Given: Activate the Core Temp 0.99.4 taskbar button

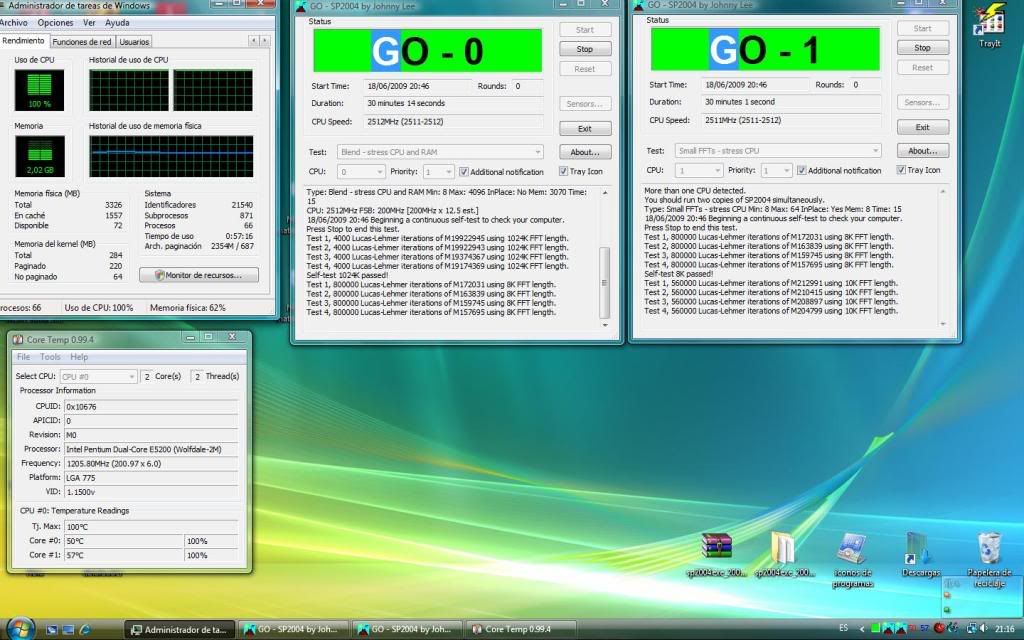Looking at the screenshot, I should click(520, 630).
